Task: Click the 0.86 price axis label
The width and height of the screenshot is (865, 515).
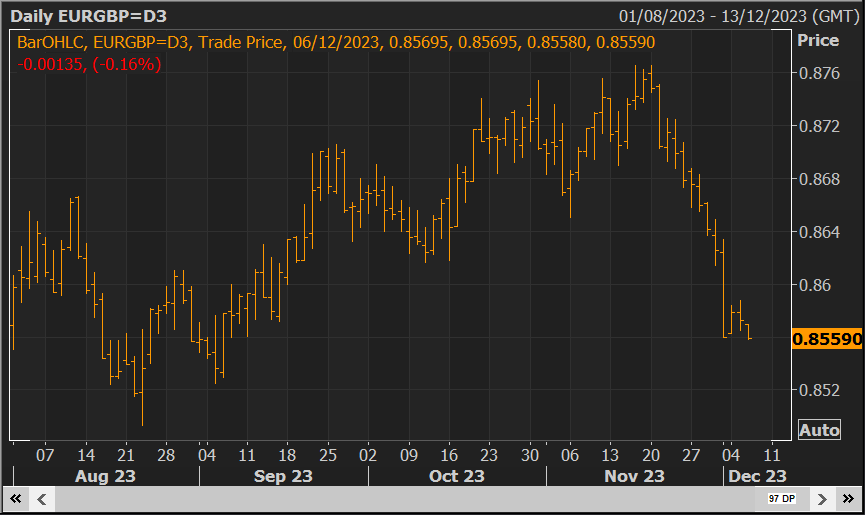Action: tap(815, 285)
